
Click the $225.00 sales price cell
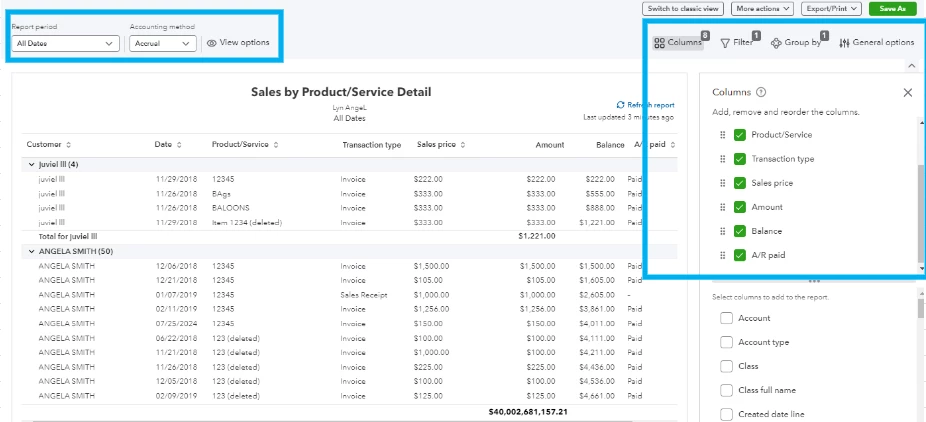(x=428, y=367)
